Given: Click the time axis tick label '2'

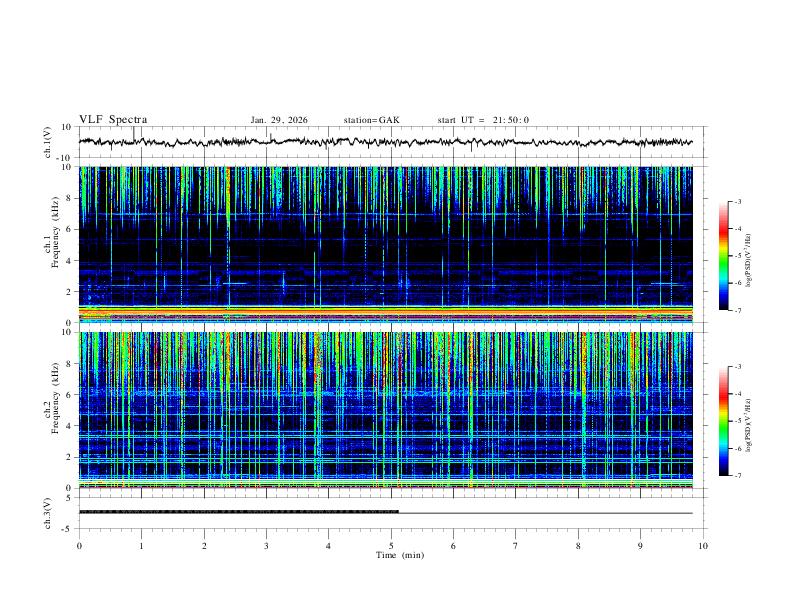Looking at the screenshot, I should click(204, 546).
